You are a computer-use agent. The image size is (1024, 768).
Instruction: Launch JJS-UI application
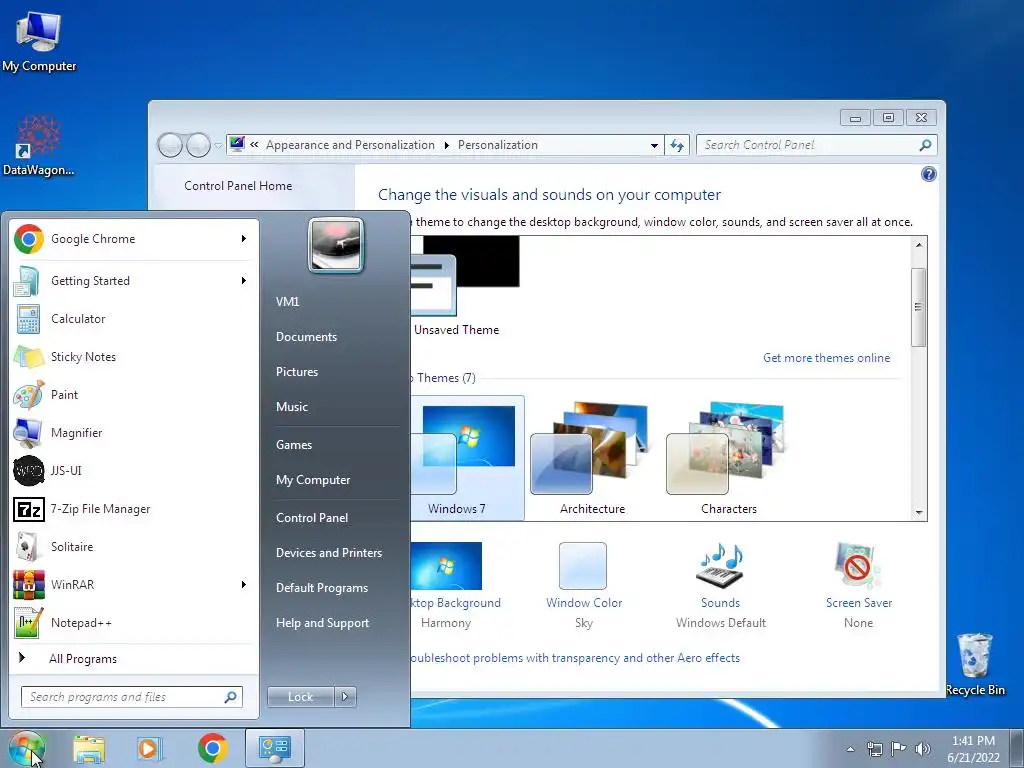[x=133, y=470]
